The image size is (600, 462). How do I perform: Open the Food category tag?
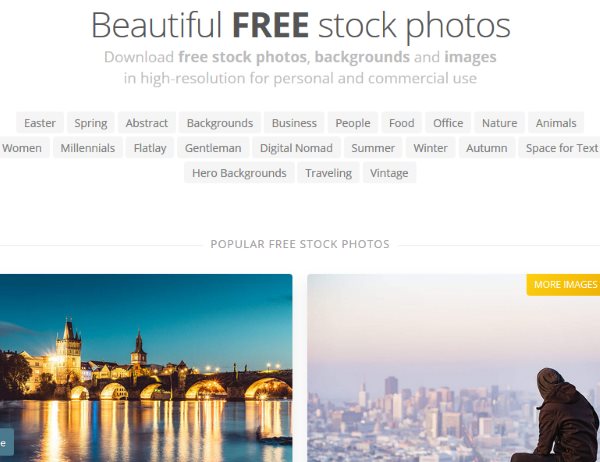point(401,123)
